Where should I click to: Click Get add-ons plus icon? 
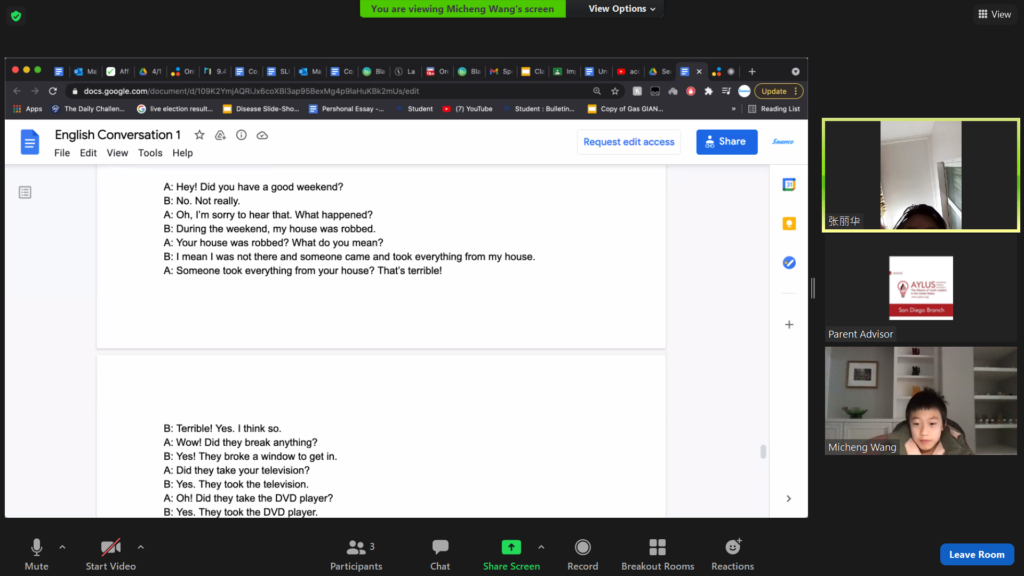click(x=789, y=325)
